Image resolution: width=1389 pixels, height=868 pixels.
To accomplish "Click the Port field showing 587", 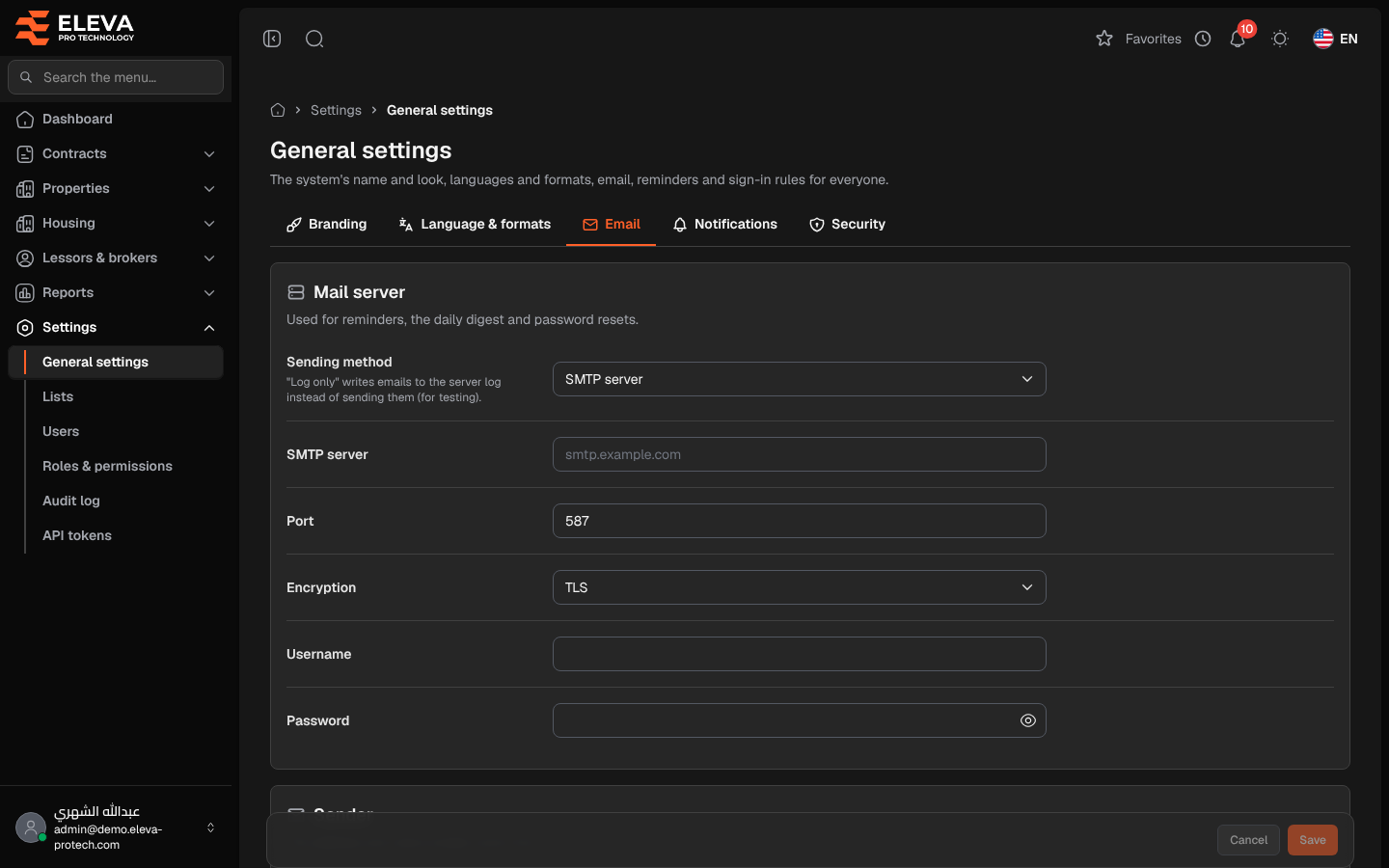I will pos(799,521).
